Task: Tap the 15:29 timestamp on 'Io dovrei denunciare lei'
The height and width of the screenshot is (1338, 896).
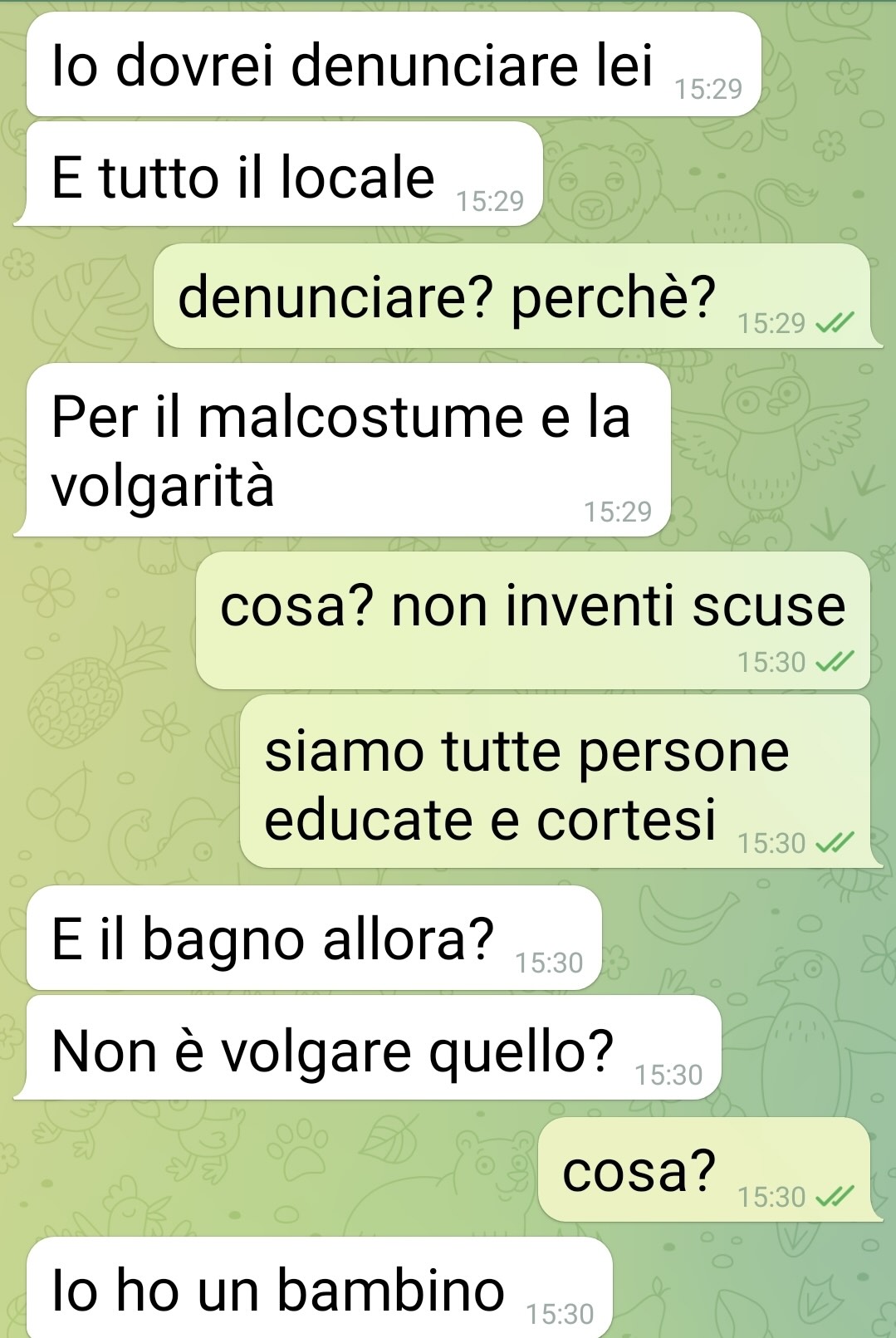Action: point(708,89)
